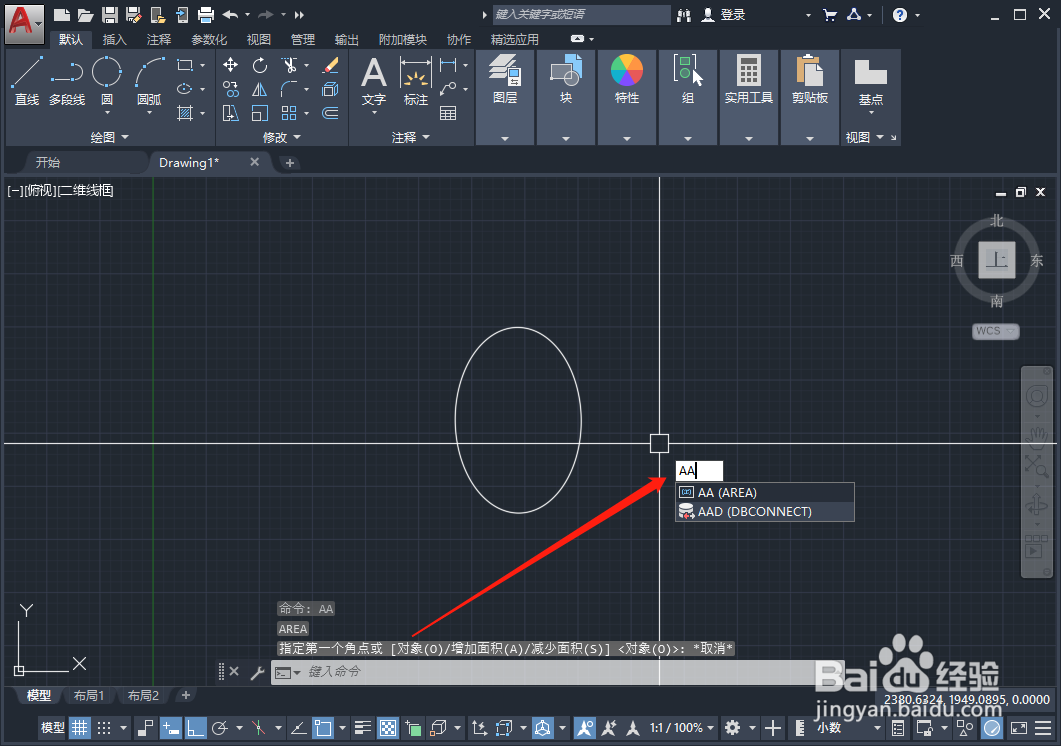Select the Line (直线) drawing tool
1061x746 pixels.
coord(26,81)
